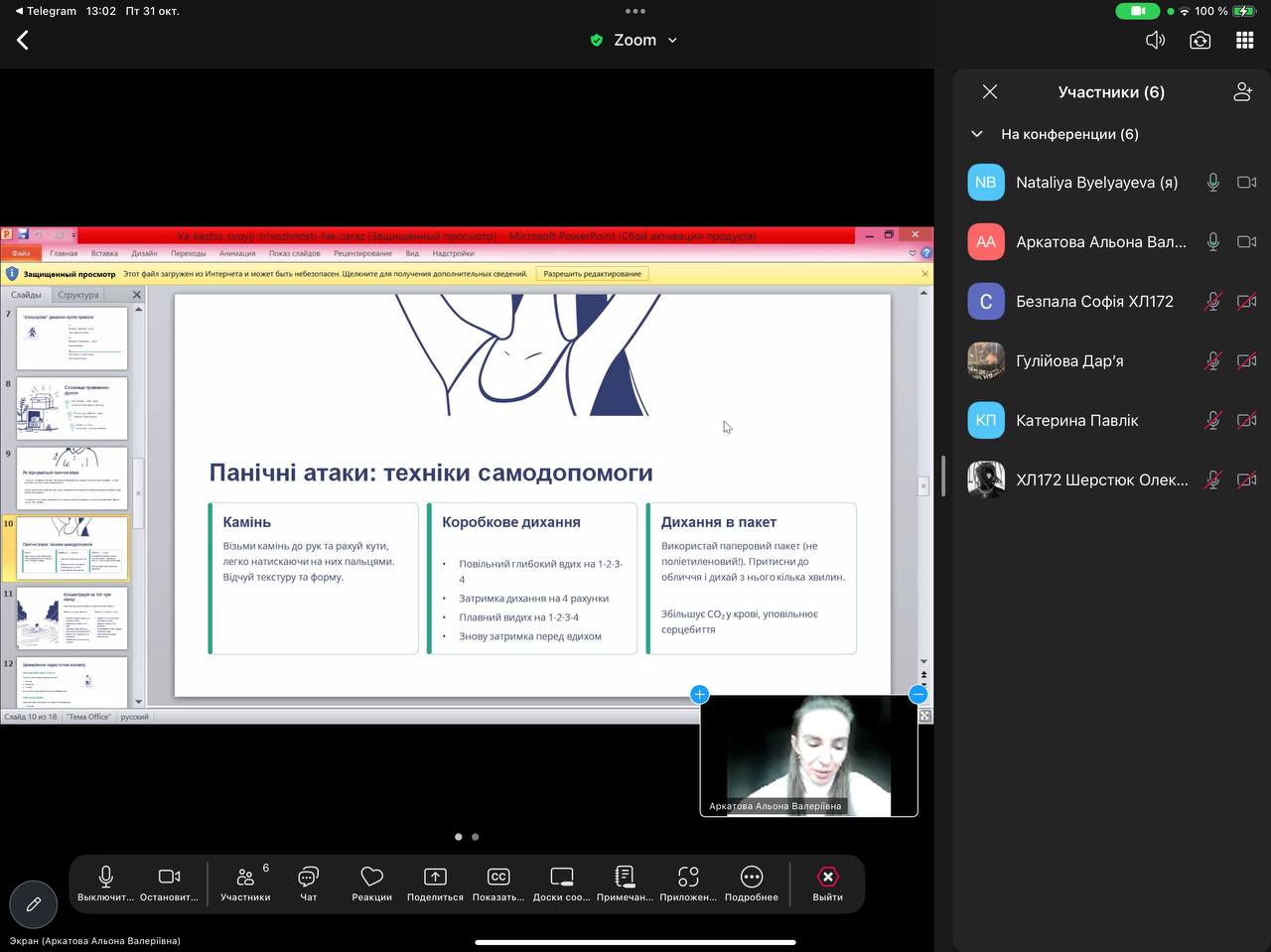The height and width of the screenshot is (952, 1271).
Task: Click the Share screen icon
Action: point(435,878)
